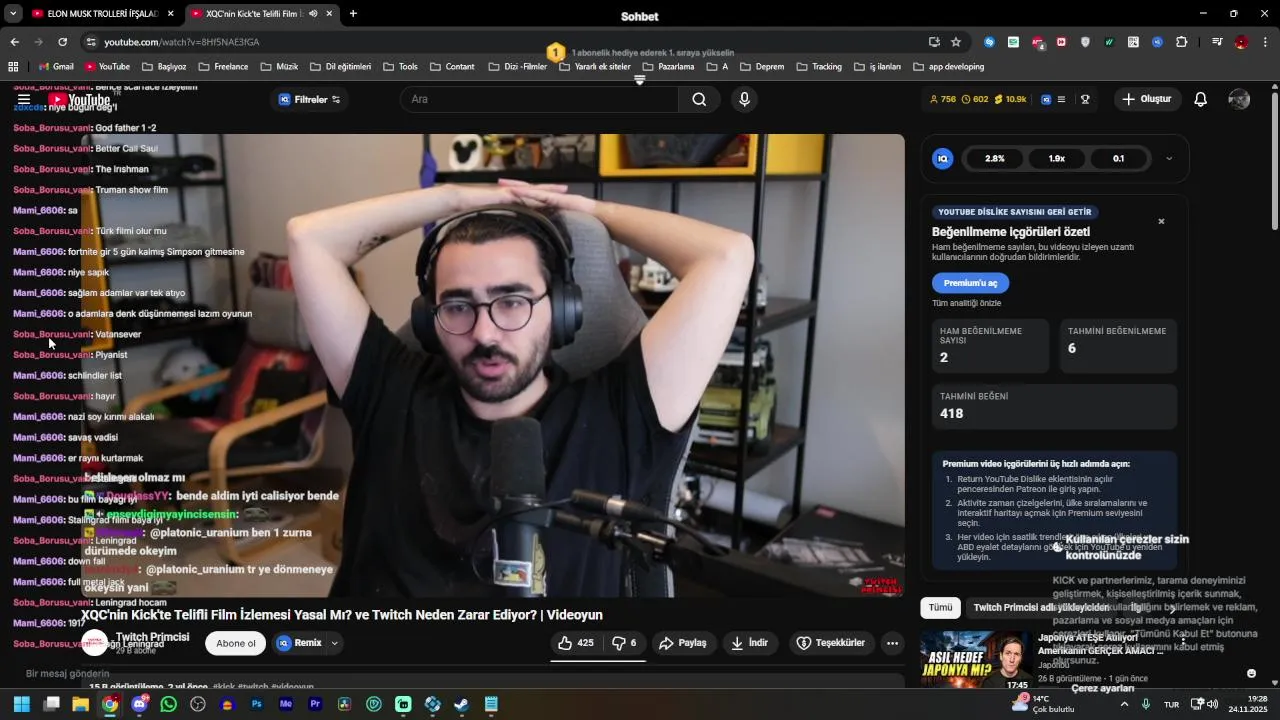
Task: Open the Japonya ATEŞE Atılıyor video thumbnail
Action: (975, 659)
